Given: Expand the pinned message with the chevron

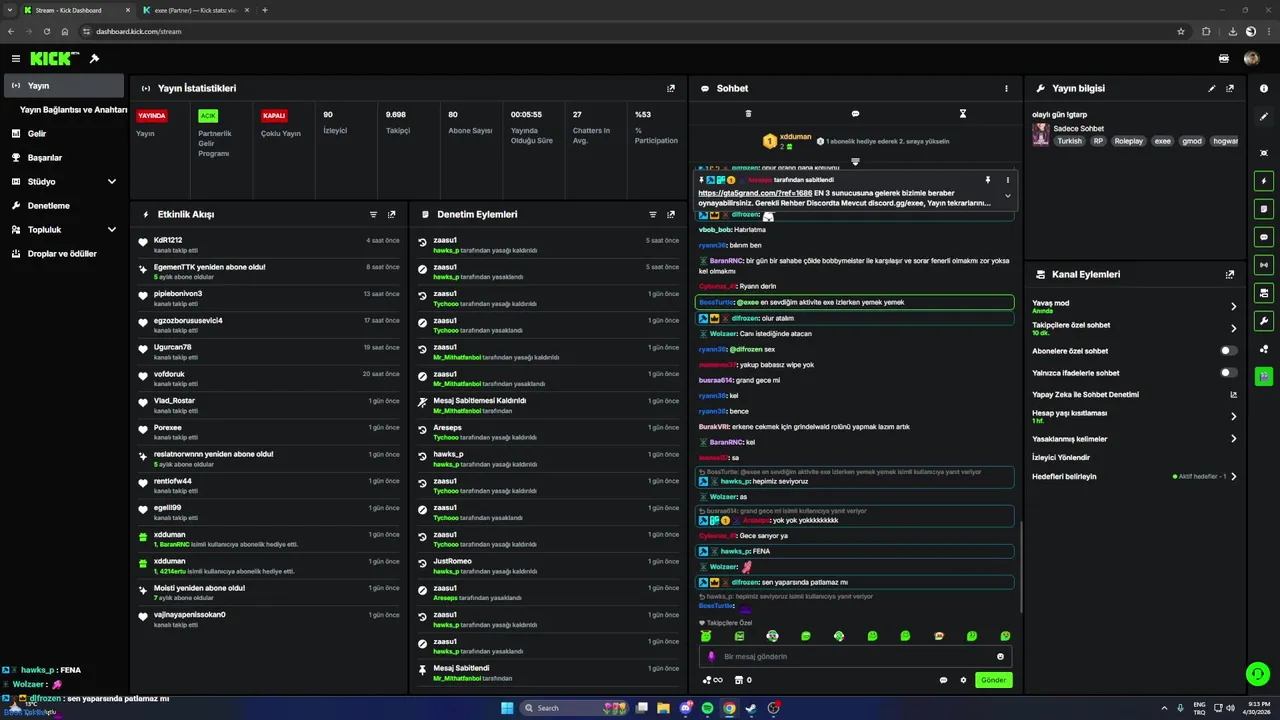Looking at the screenshot, I should (1007, 196).
